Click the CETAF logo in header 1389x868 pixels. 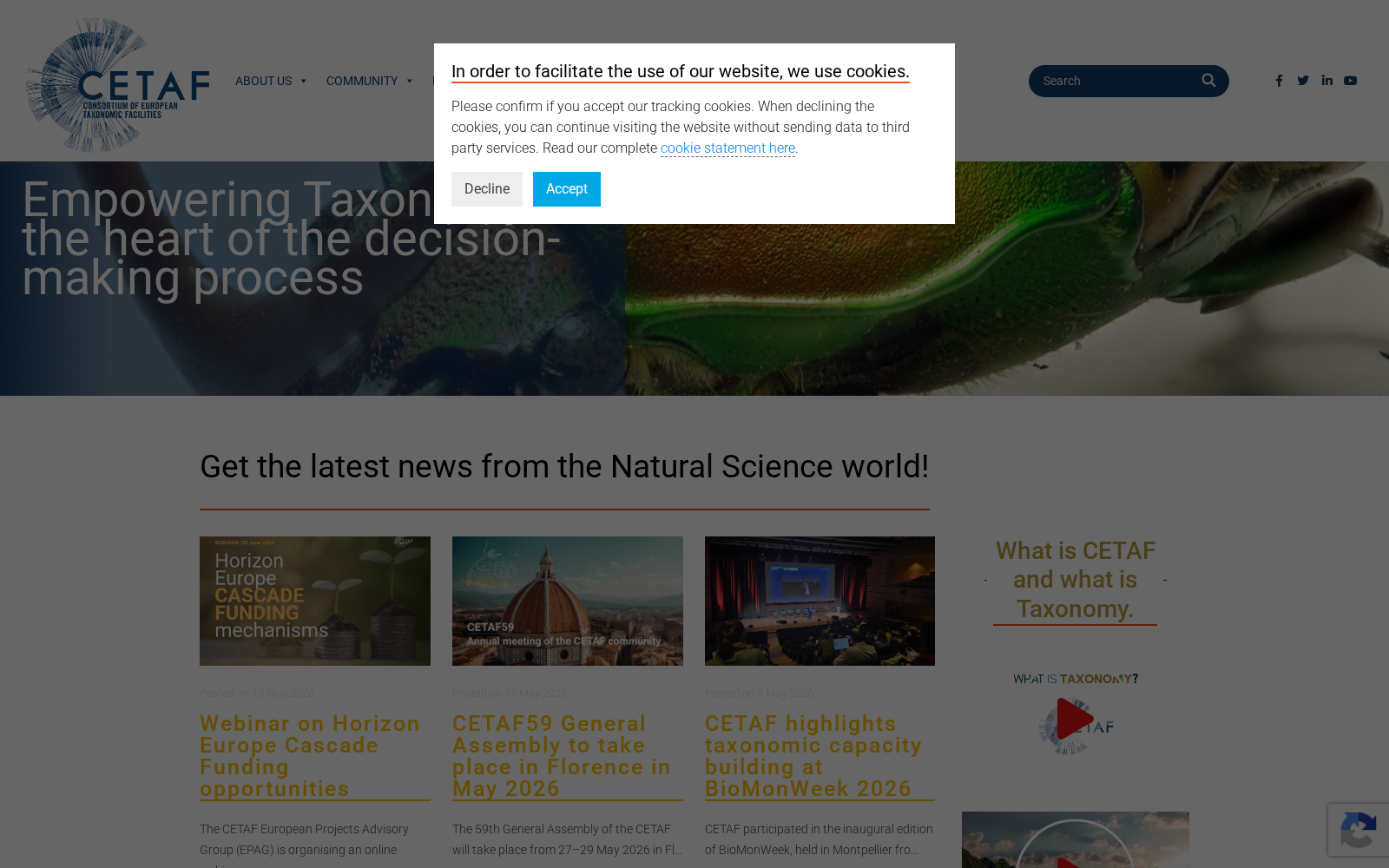click(118, 85)
